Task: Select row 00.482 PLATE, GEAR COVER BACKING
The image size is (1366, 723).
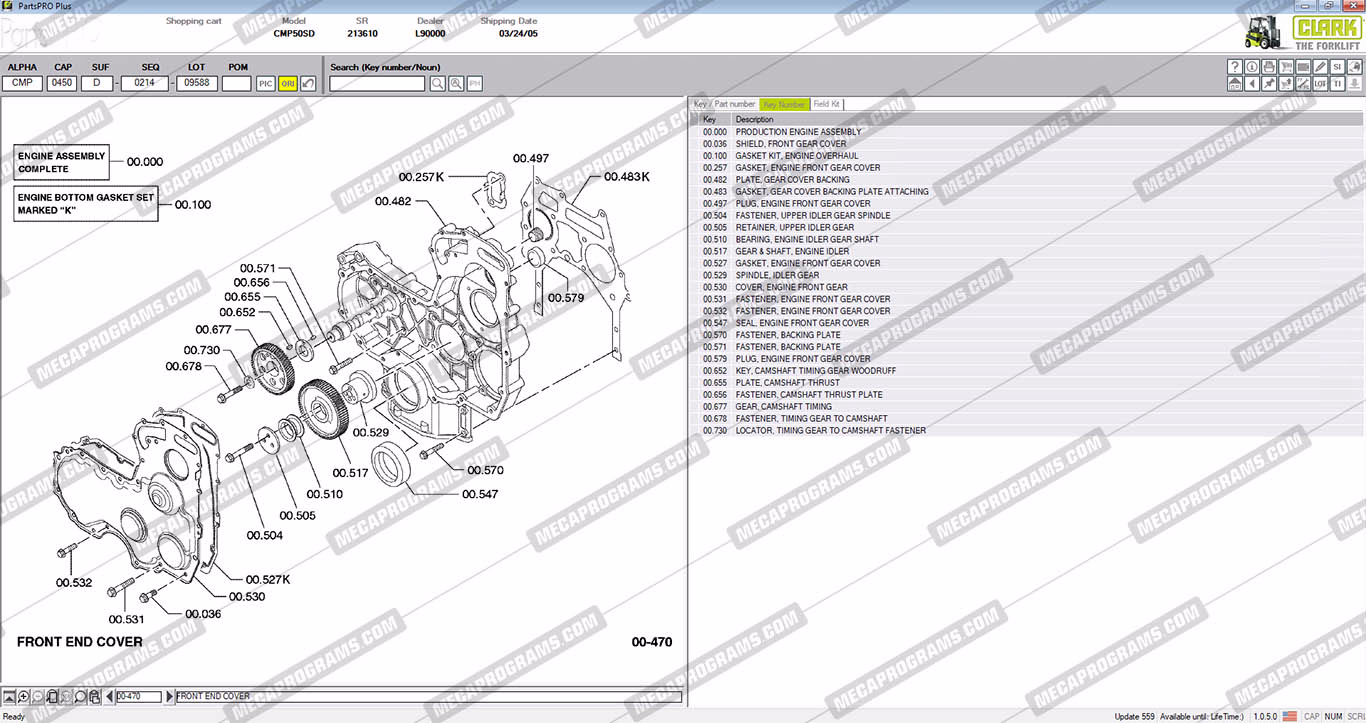Action: click(x=1028, y=180)
